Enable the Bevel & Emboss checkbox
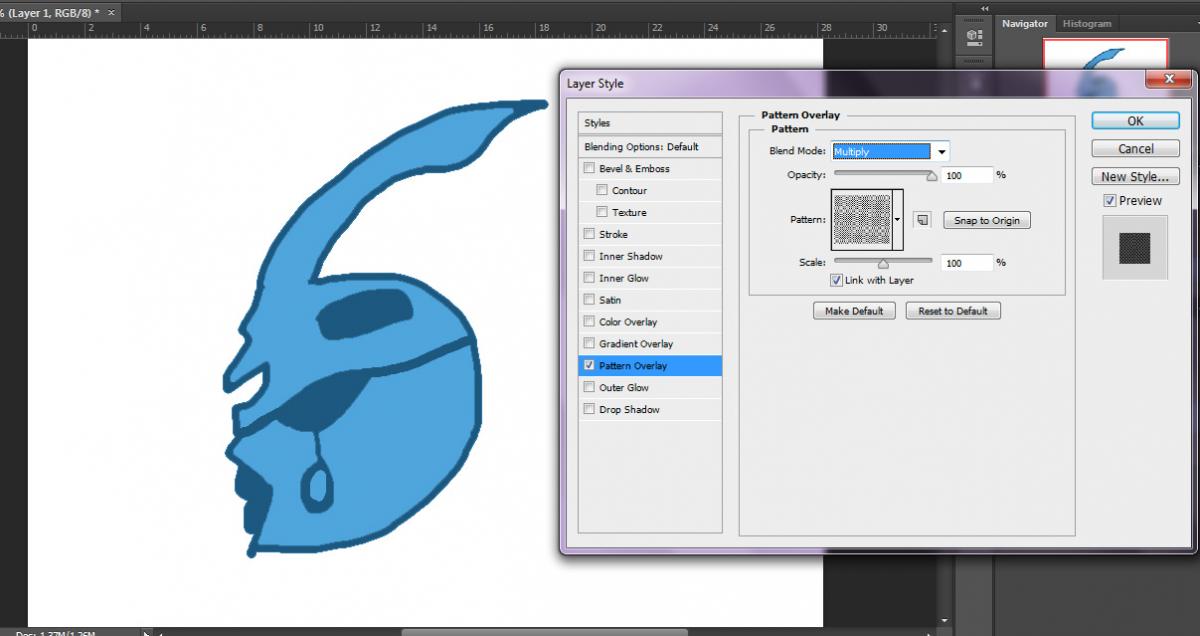The width and height of the screenshot is (1200, 636). [590, 169]
